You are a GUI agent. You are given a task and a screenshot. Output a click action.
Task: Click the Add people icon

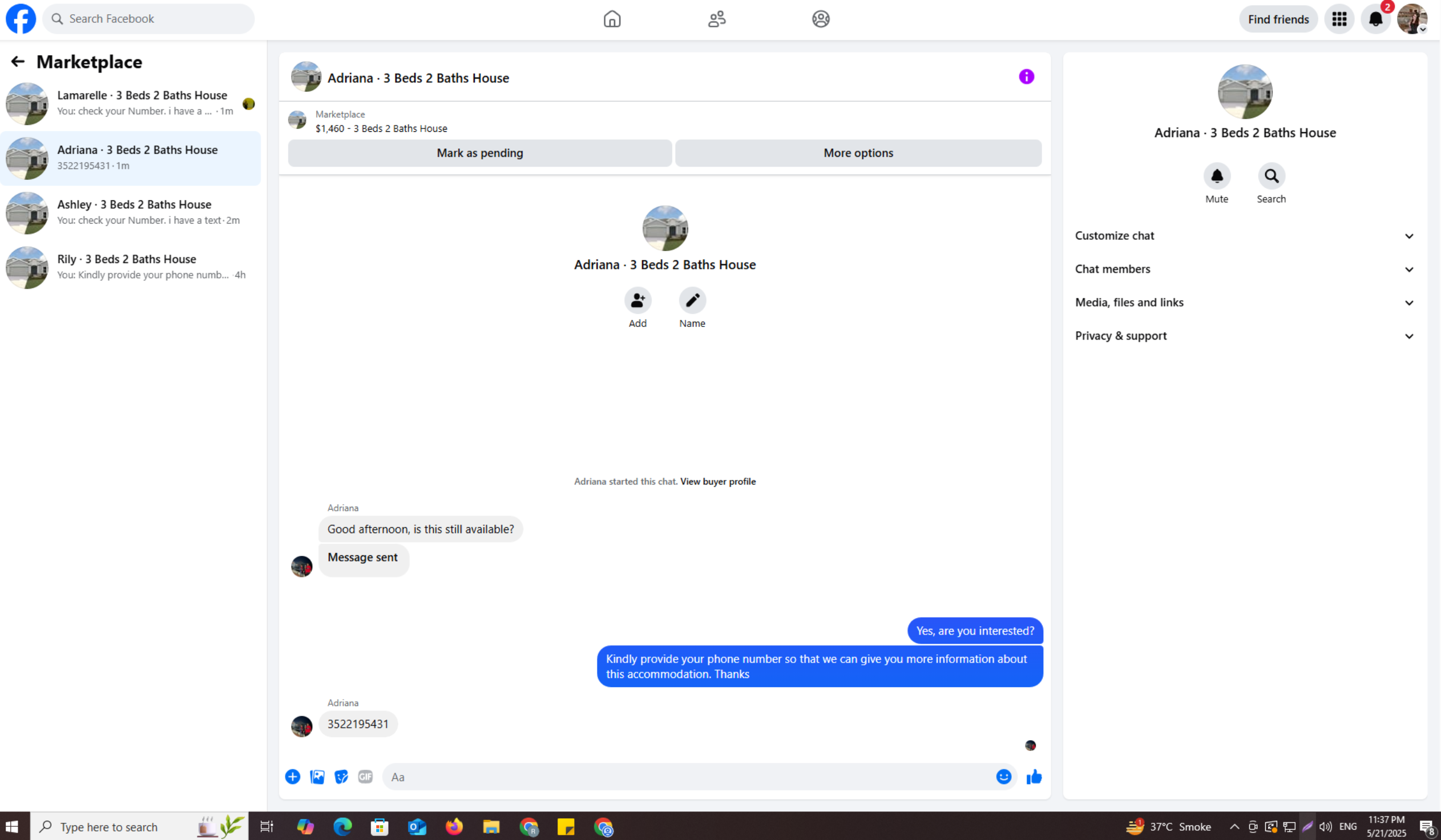point(637,300)
